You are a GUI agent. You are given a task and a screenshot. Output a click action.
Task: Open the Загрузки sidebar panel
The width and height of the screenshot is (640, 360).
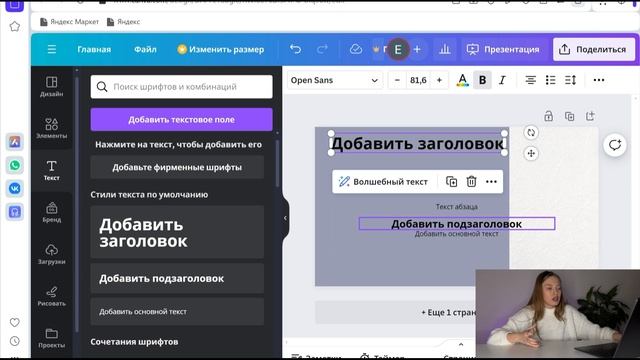coord(52,254)
